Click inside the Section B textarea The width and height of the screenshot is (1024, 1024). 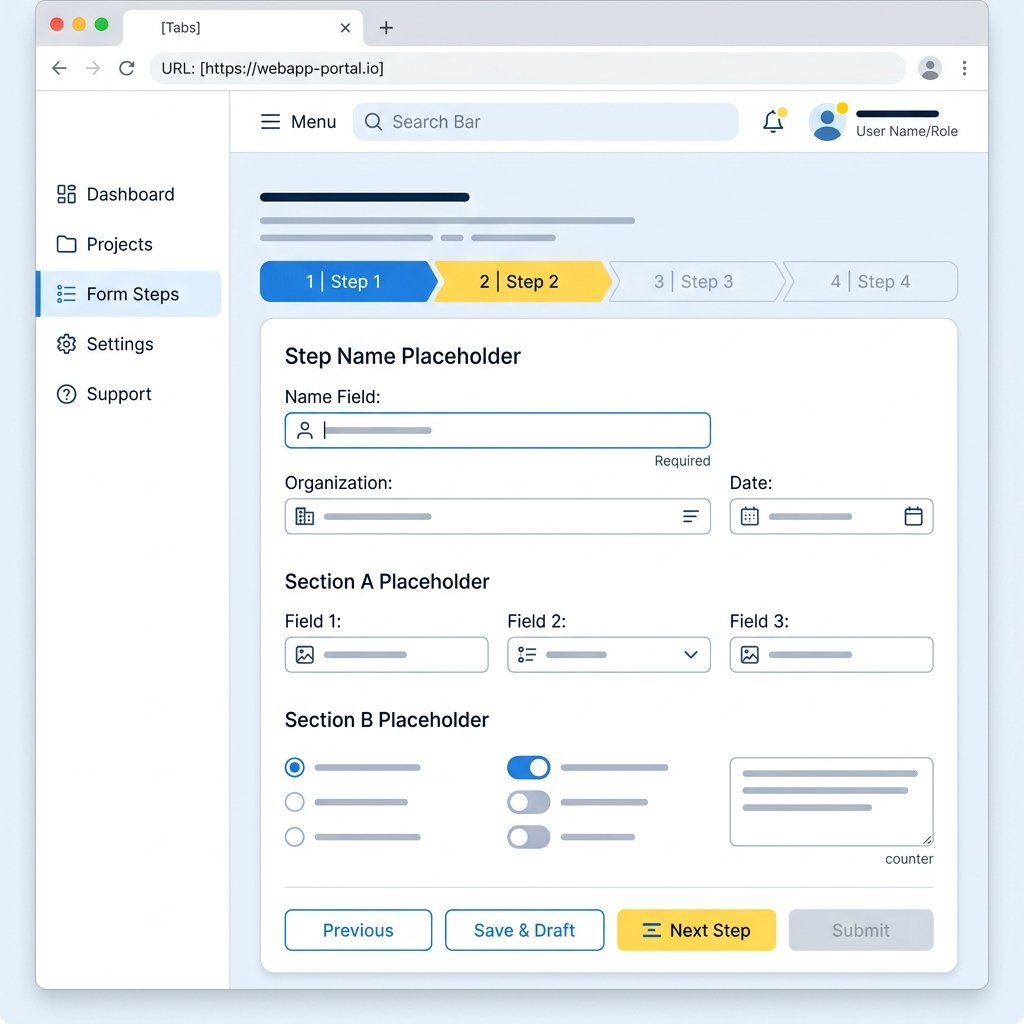(831, 802)
